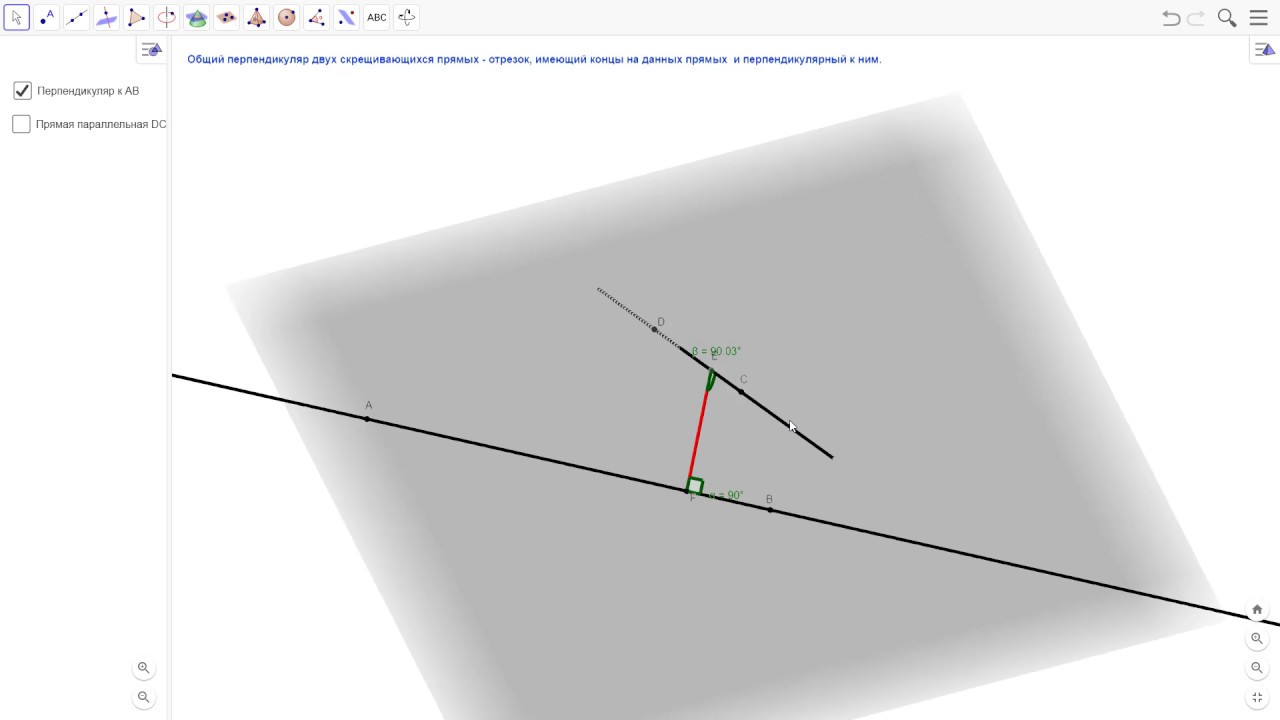Select the Angle tool

(317, 17)
